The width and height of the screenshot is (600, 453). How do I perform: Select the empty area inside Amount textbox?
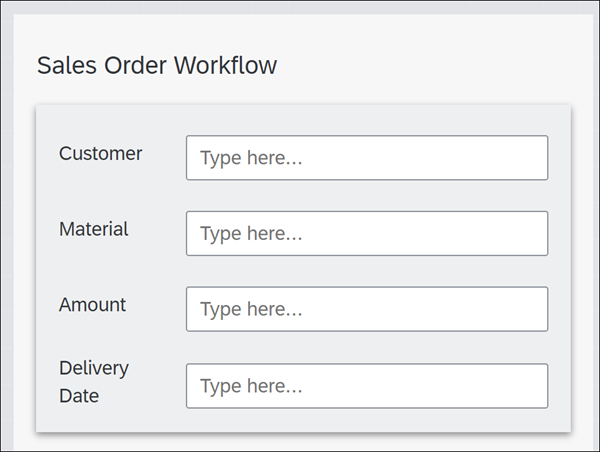coord(425,309)
